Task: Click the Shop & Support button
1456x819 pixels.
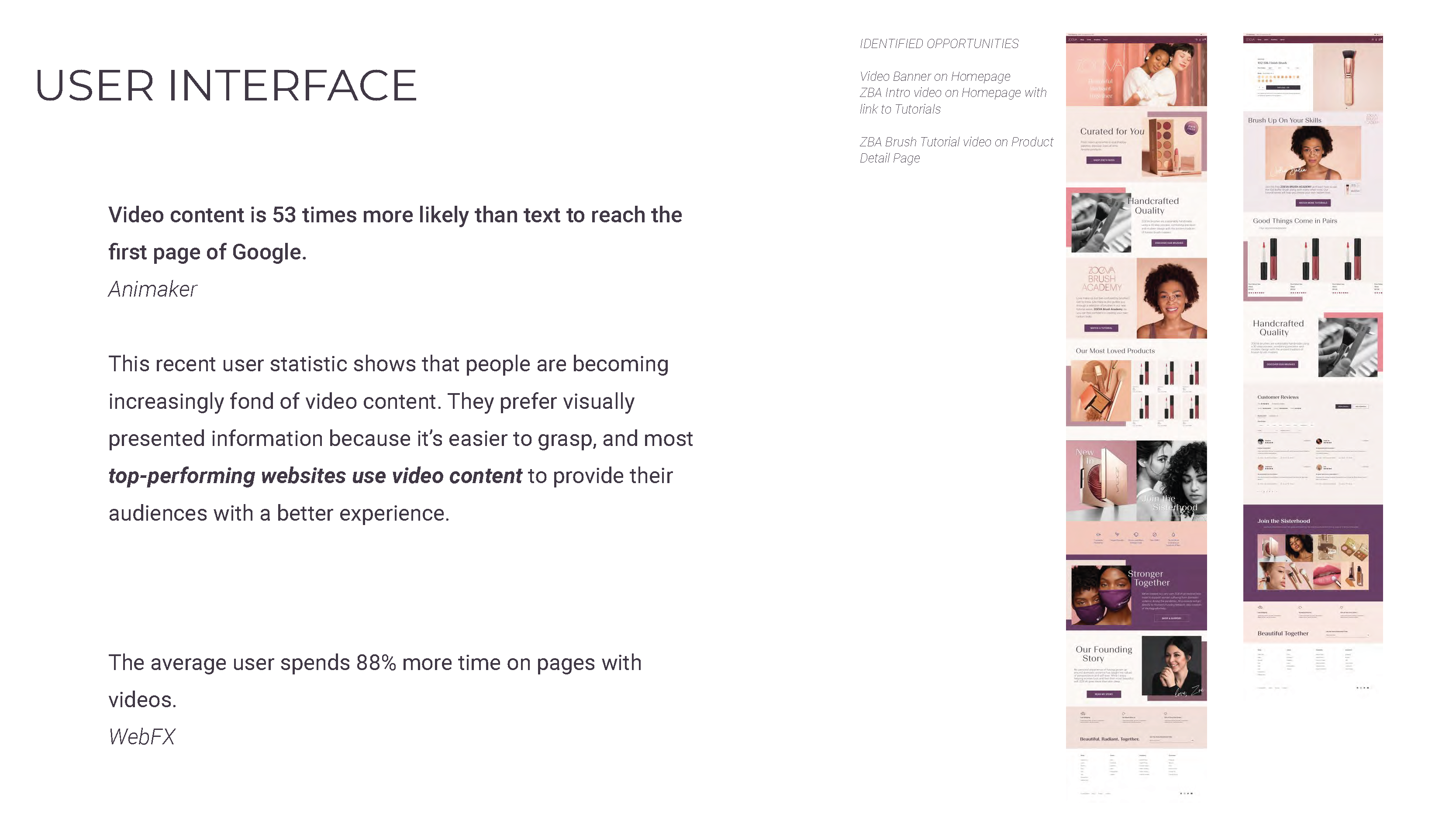Action: click(x=1171, y=618)
